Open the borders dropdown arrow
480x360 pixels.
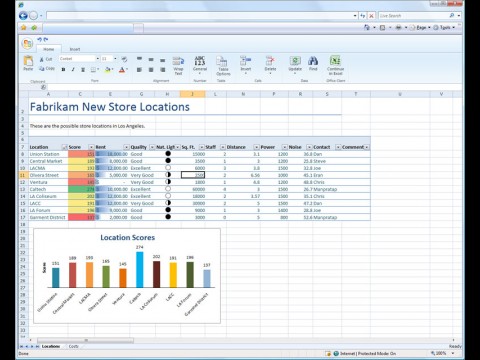click(x=98, y=70)
